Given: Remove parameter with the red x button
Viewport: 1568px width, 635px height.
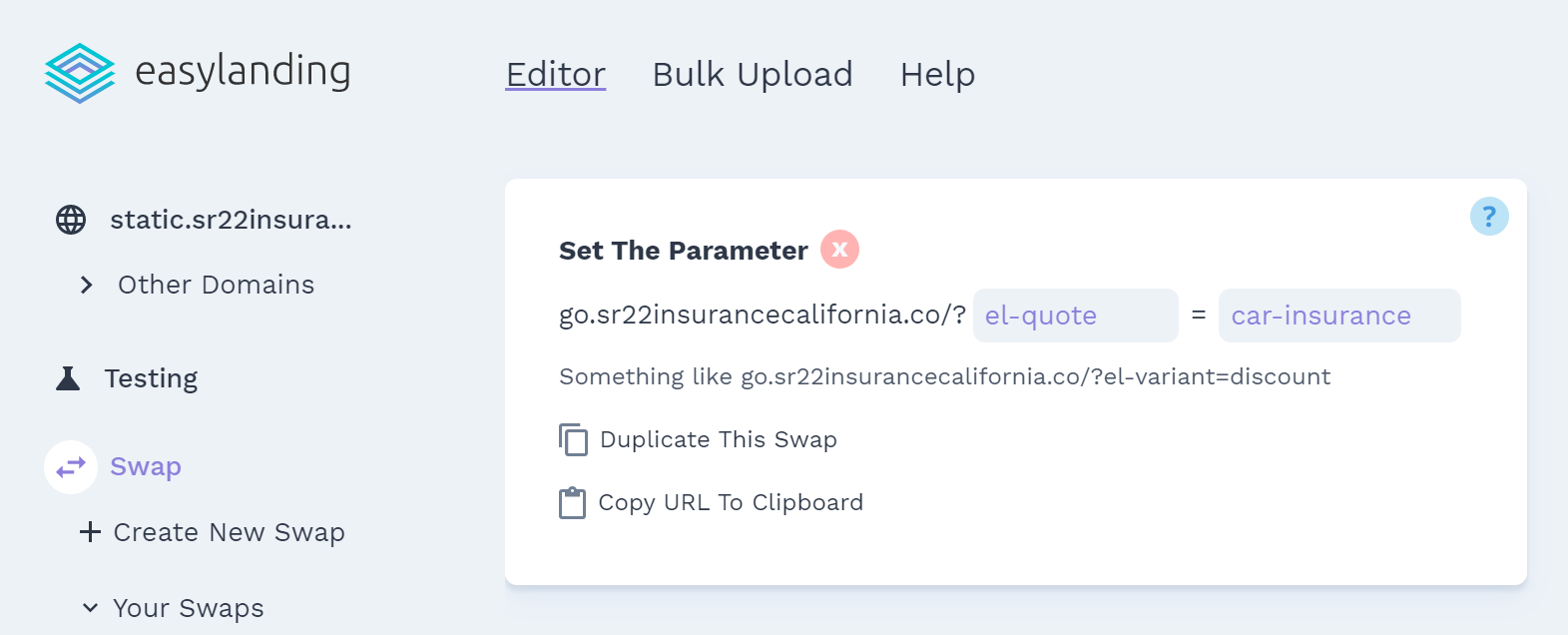Looking at the screenshot, I should [839, 250].
